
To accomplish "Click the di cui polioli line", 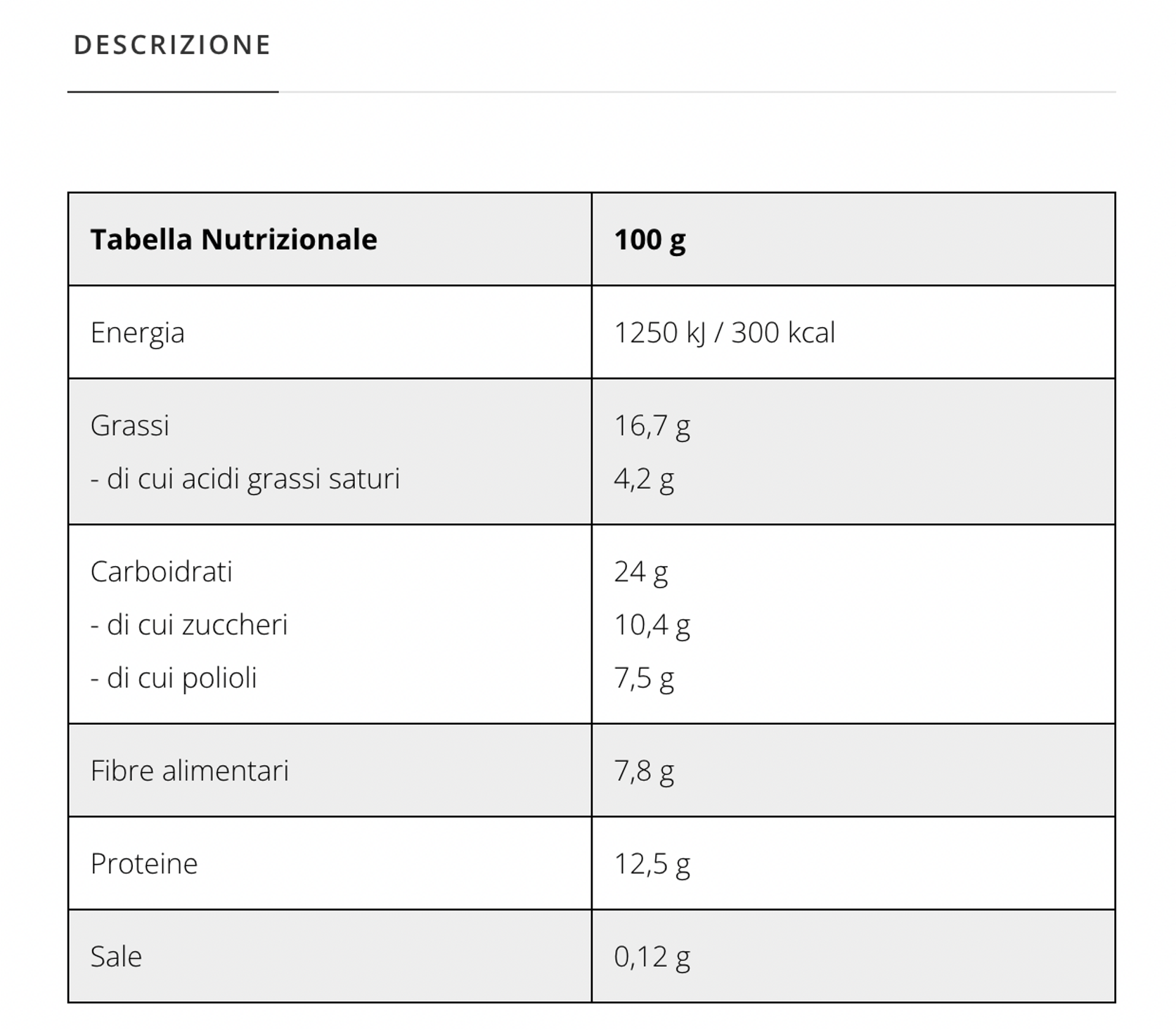I will point(174,678).
